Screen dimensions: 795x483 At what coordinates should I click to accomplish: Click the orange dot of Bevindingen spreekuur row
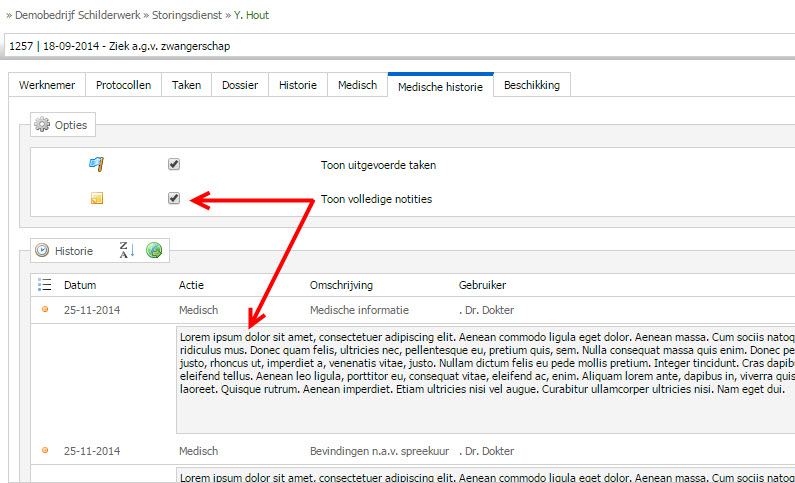45,450
